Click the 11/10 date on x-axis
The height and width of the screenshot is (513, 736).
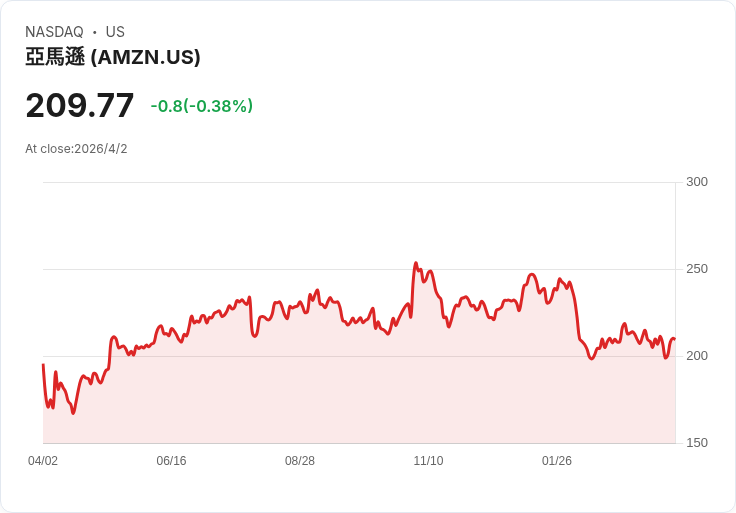click(428, 461)
